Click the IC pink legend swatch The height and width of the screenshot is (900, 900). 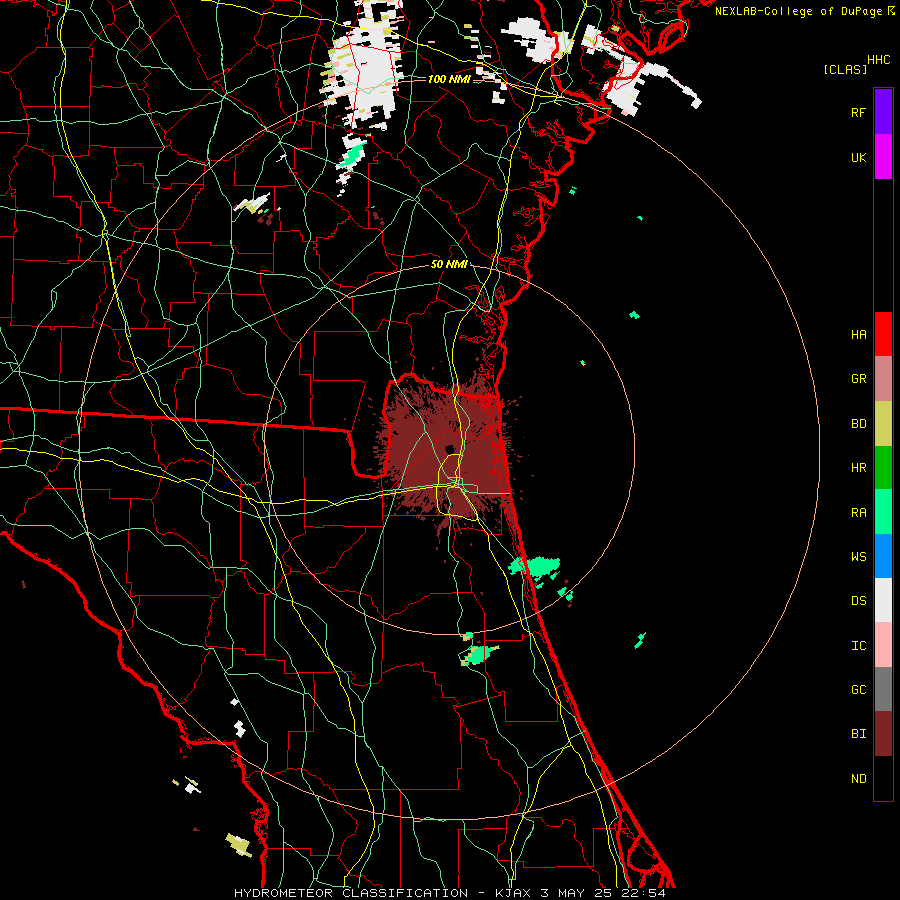883,645
